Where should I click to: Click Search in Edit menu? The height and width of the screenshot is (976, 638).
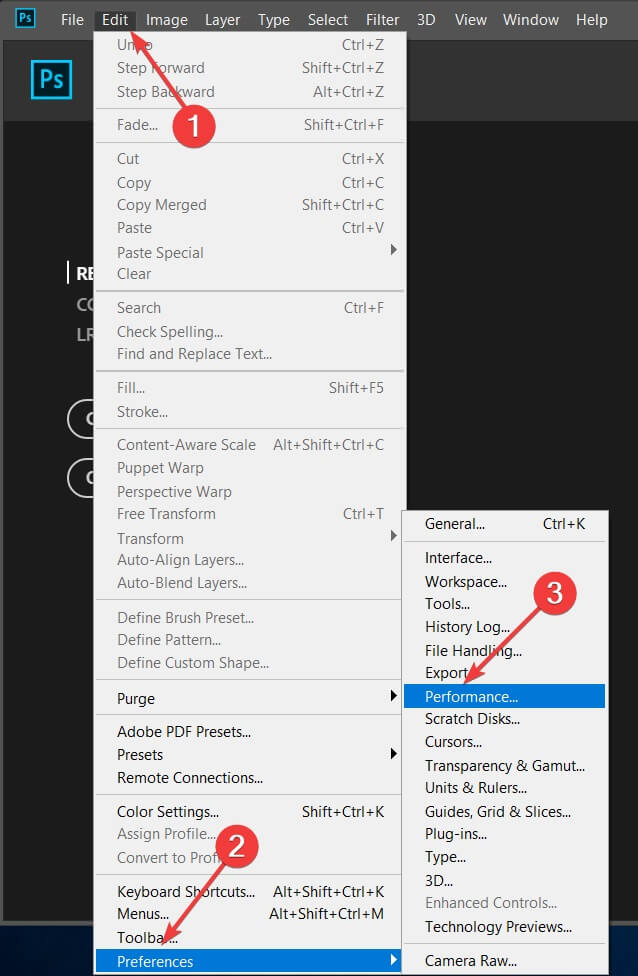pyautogui.click(x=250, y=307)
